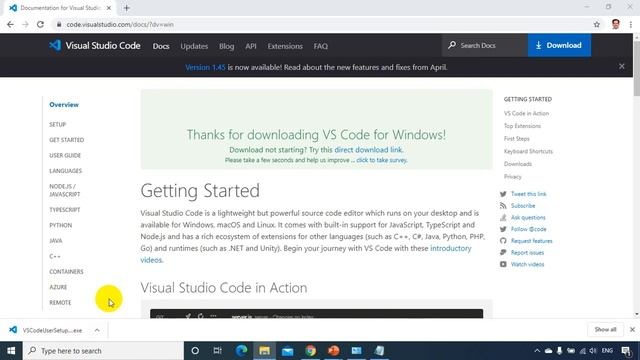Open the FAQ navigation item
This screenshot has width=640, height=360.
(x=320, y=46)
